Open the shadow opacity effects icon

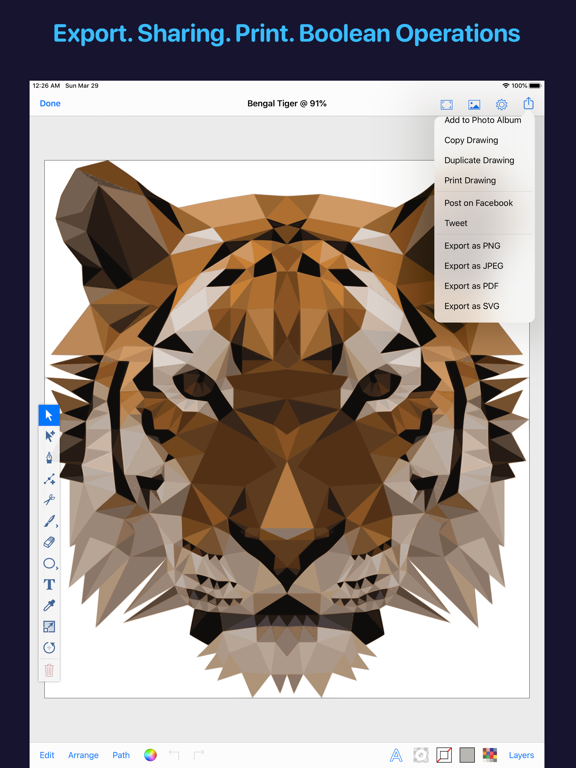(x=421, y=755)
